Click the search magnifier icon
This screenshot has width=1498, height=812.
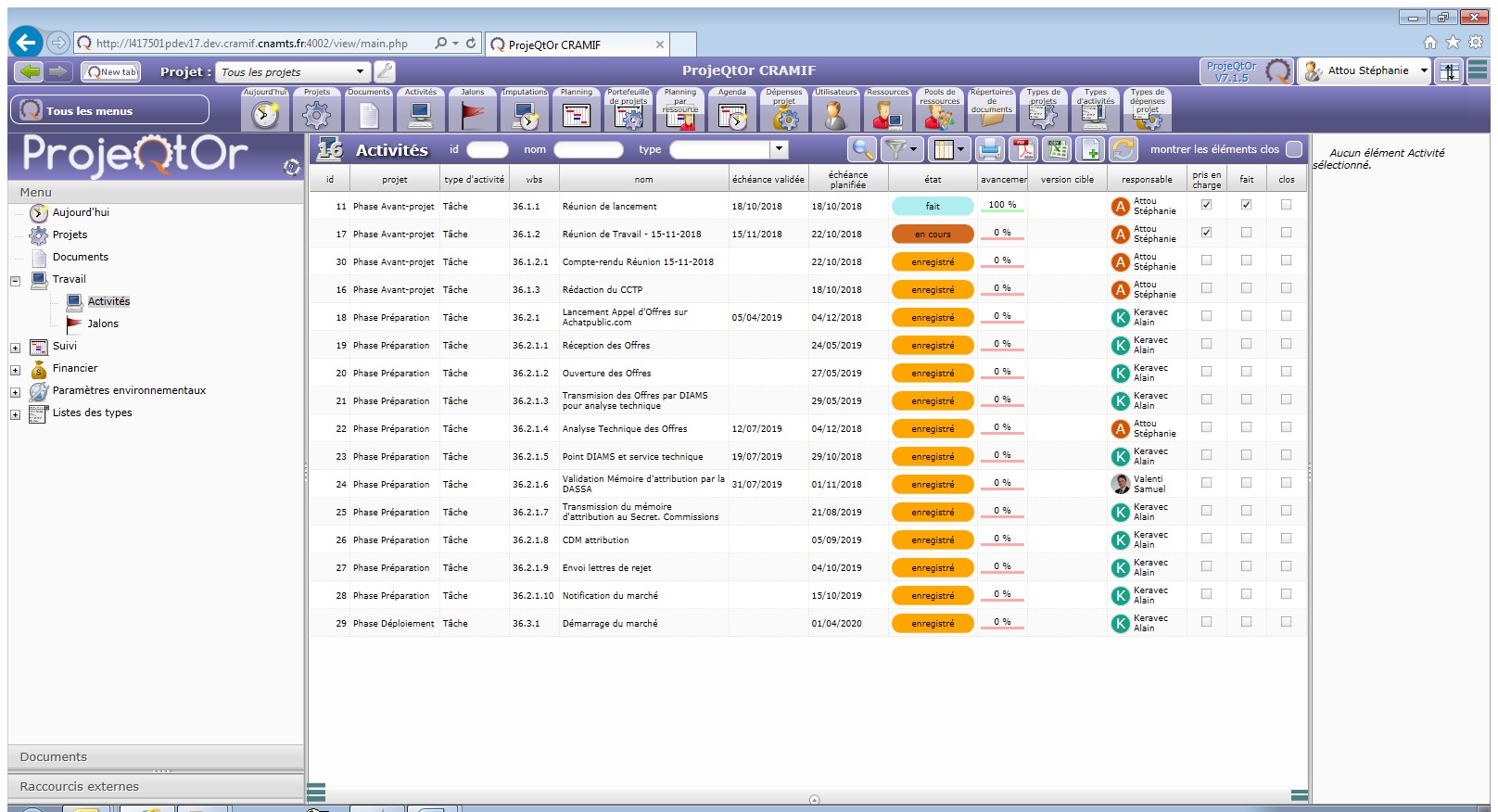[862, 149]
